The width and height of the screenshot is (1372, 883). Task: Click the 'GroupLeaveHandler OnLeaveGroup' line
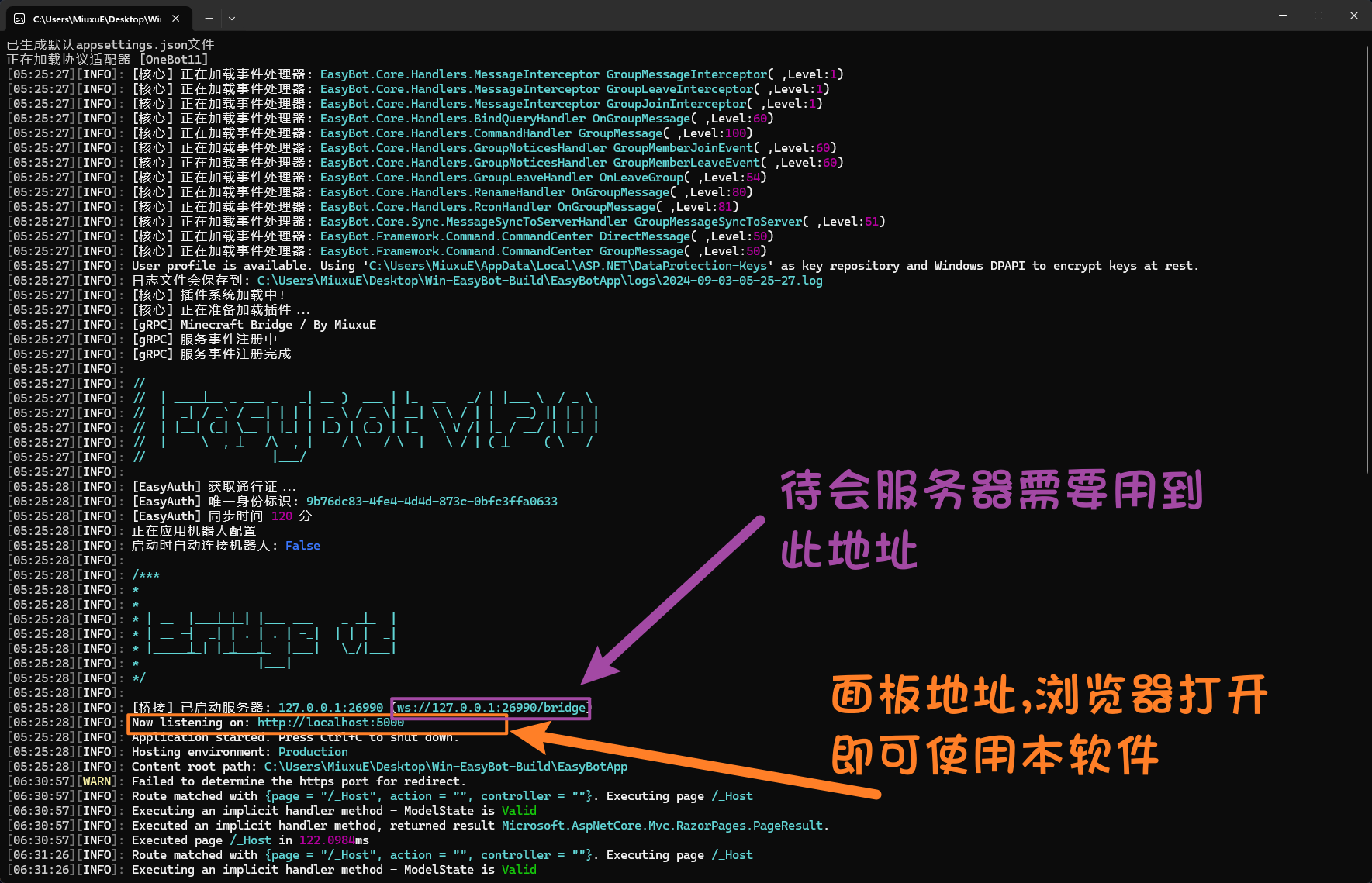(449, 178)
